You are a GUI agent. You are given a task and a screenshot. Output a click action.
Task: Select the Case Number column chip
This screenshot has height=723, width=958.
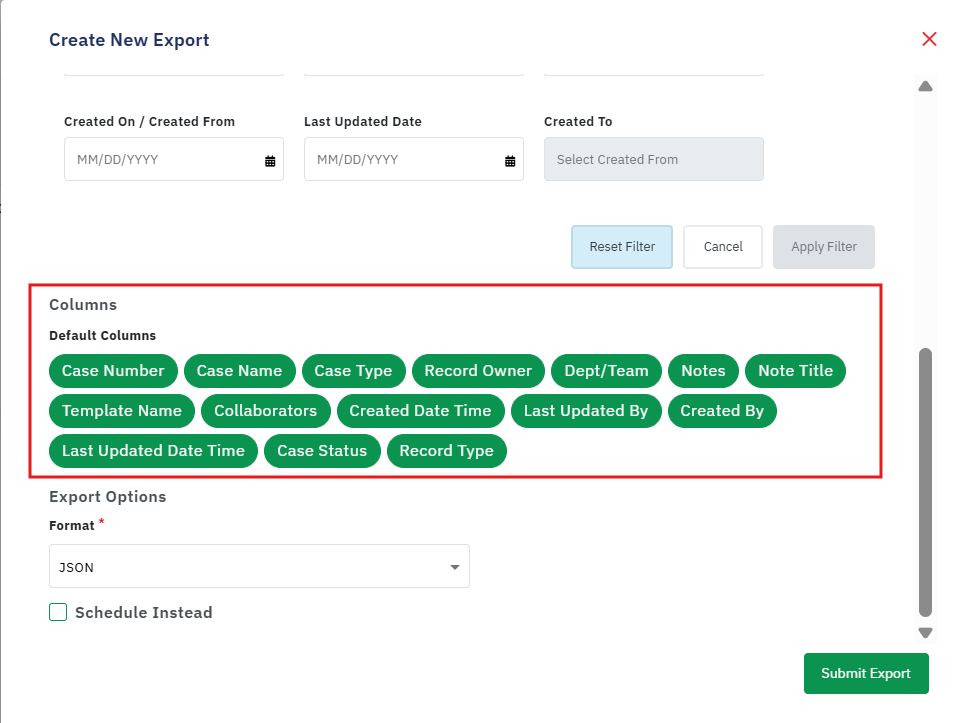click(113, 371)
